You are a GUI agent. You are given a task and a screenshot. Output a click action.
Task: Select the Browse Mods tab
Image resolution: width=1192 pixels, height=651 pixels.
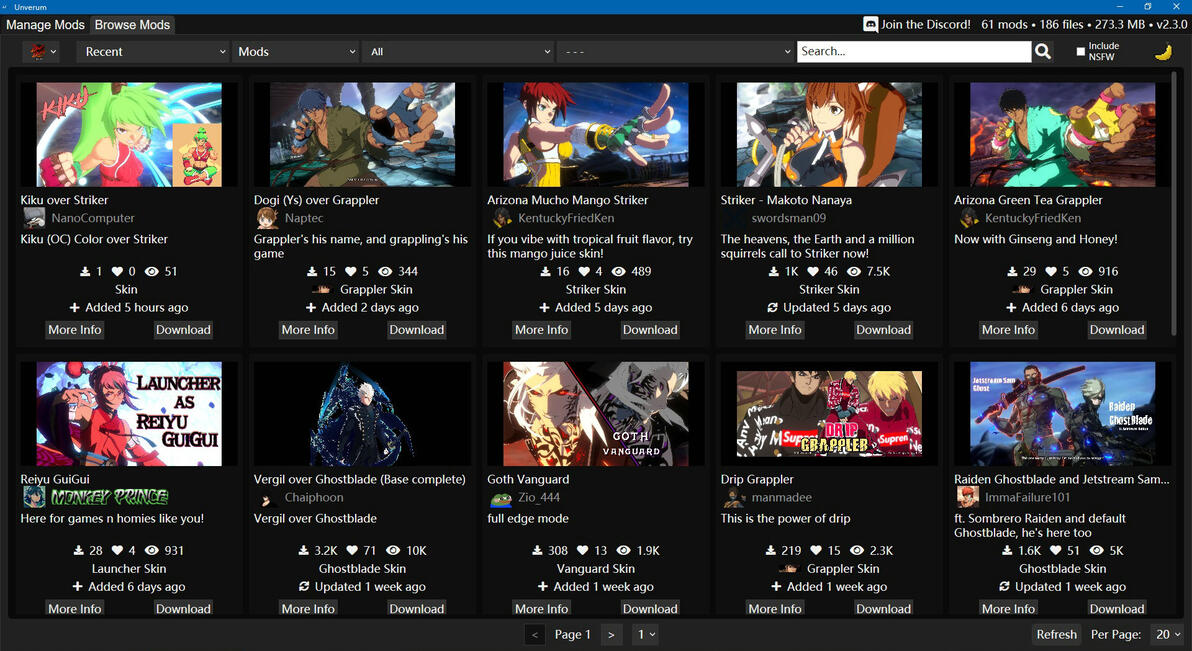[x=132, y=25]
